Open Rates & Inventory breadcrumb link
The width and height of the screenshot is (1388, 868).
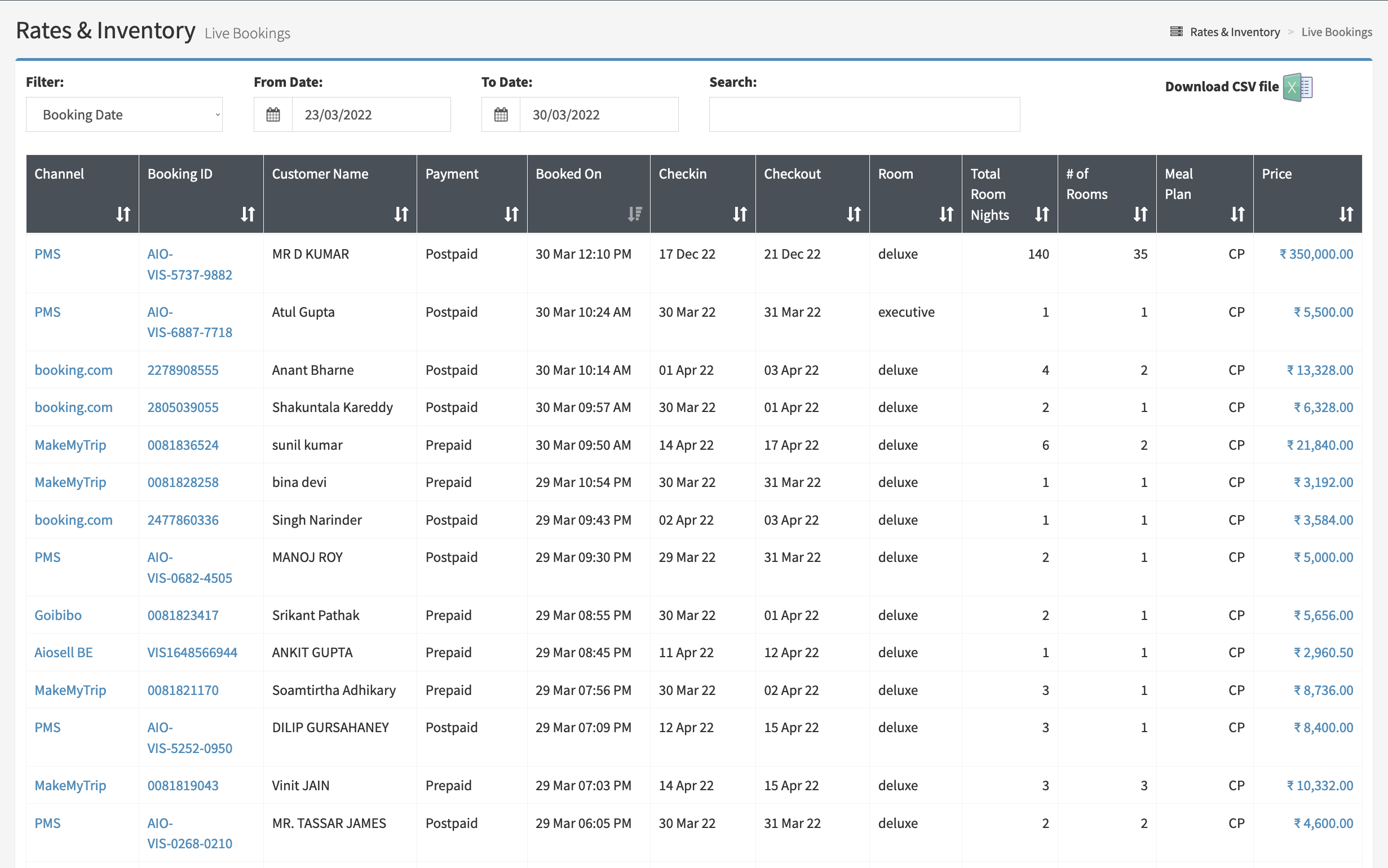[x=1234, y=32]
